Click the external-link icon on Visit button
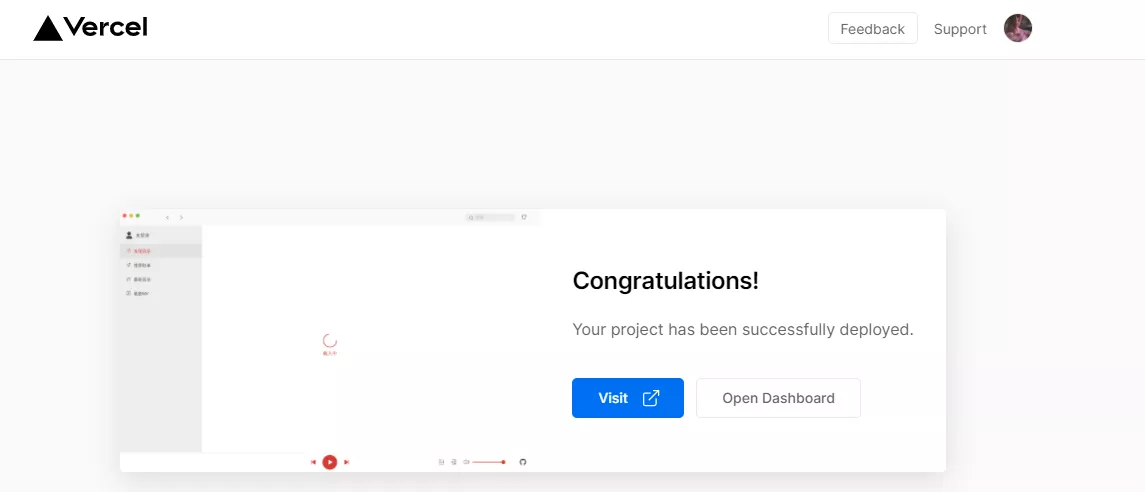 [651, 398]
